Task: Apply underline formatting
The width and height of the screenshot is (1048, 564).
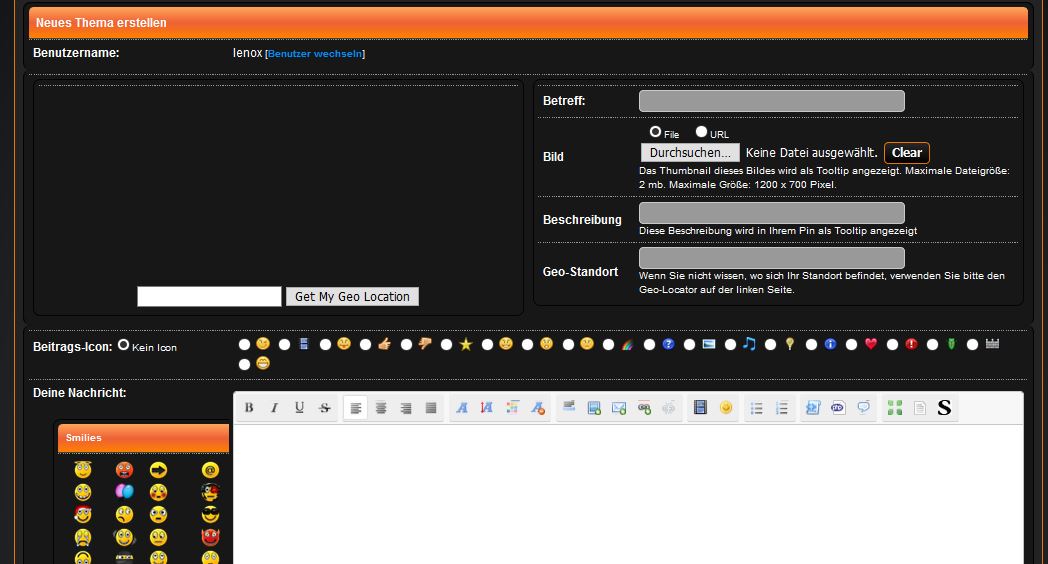Action: (299, 408)
